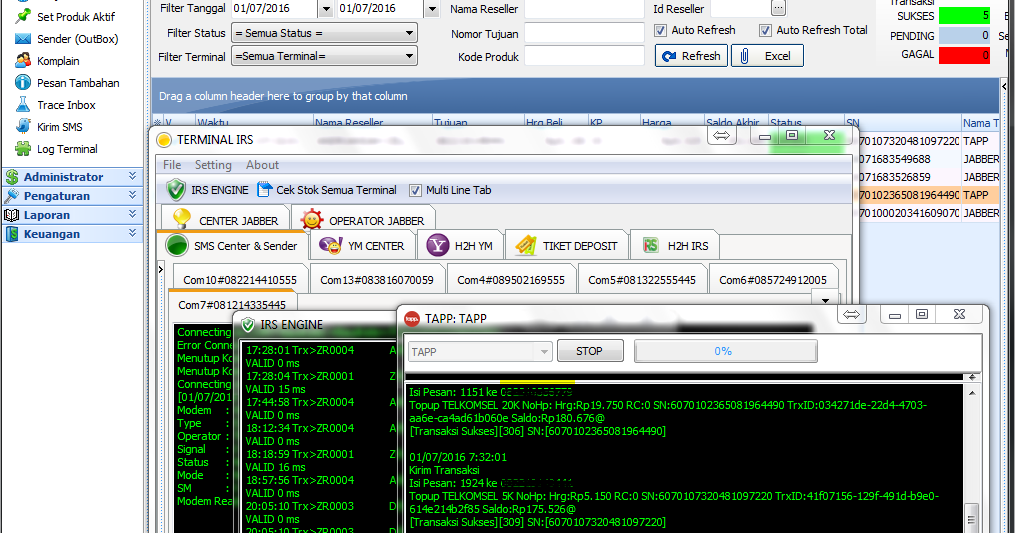Open Sender (OutBox) envelope icon
1015x533 pixels.
pos(23,39)
